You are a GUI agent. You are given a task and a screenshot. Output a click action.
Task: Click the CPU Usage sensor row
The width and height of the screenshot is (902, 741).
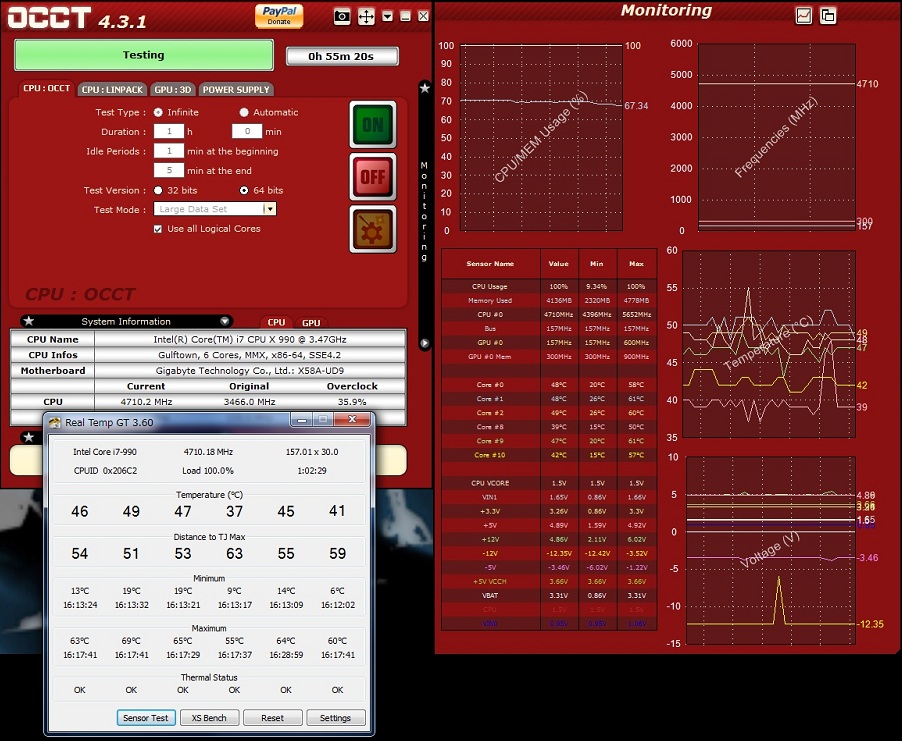coord(549,286)
